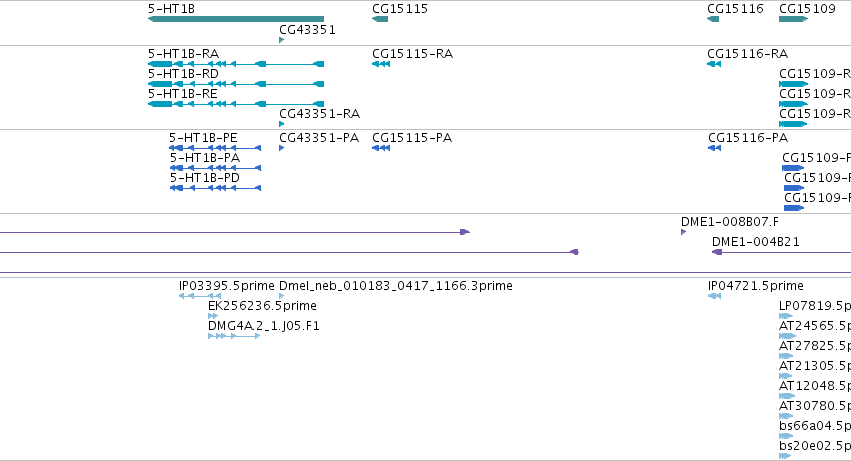The image size is (851, 461).
Task: Click the EK256236.5prime label
Action: pos(262,306)
